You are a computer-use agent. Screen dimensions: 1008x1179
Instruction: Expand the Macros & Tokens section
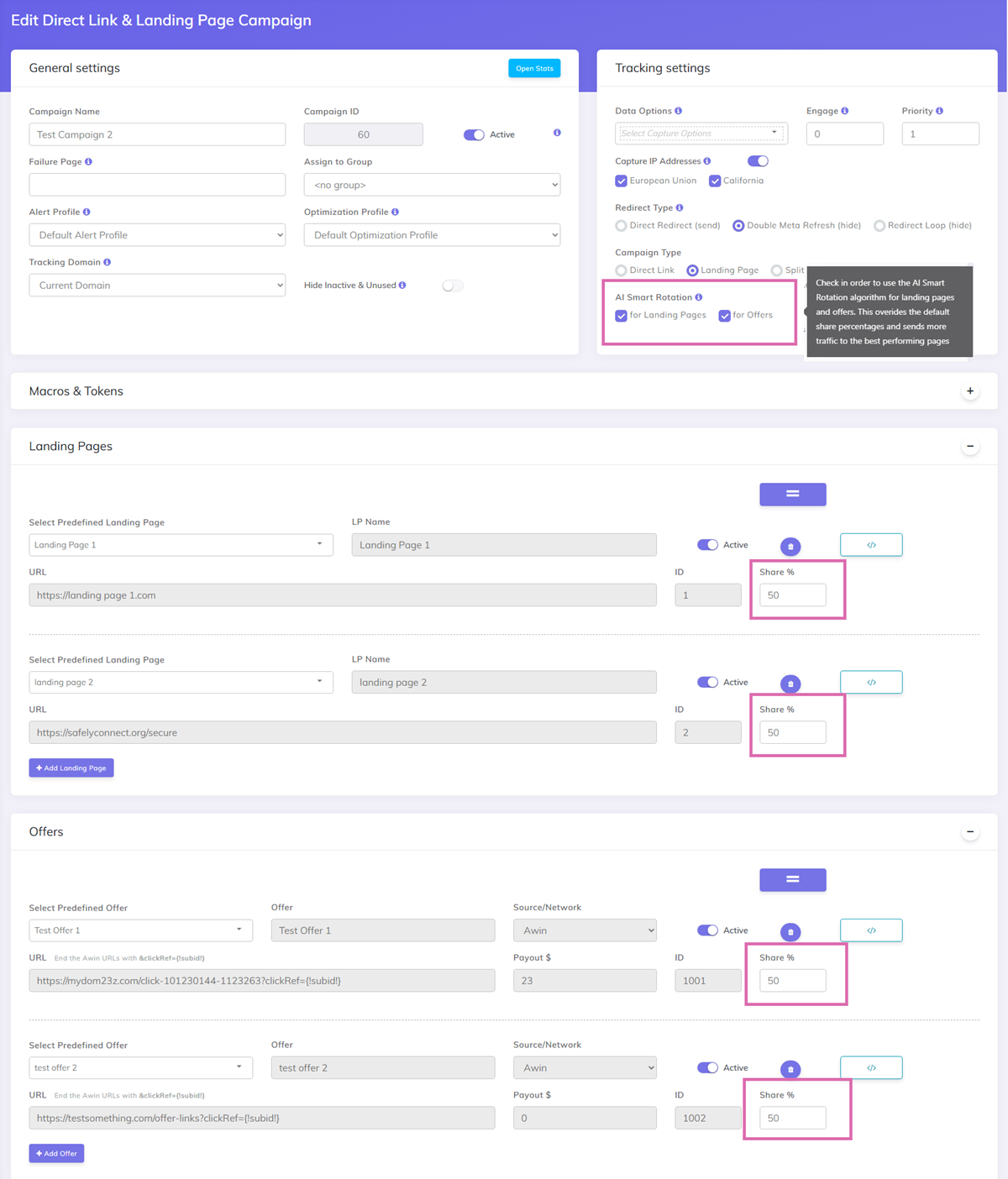970,391
